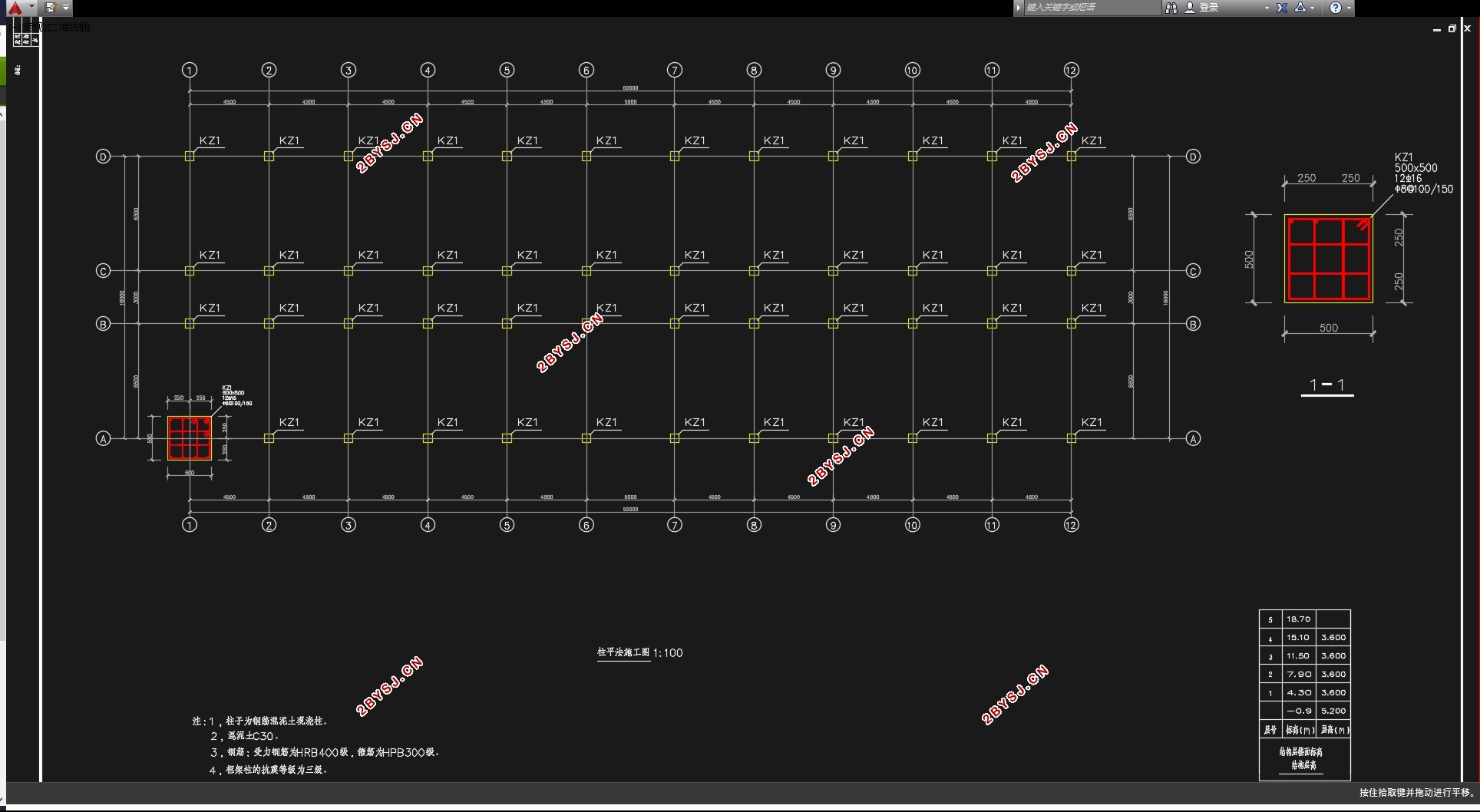This screenshot has width=1480, height=812.
Task: Click the KZ1 label at grid A-12
Action: click(x=1092, y=422)
